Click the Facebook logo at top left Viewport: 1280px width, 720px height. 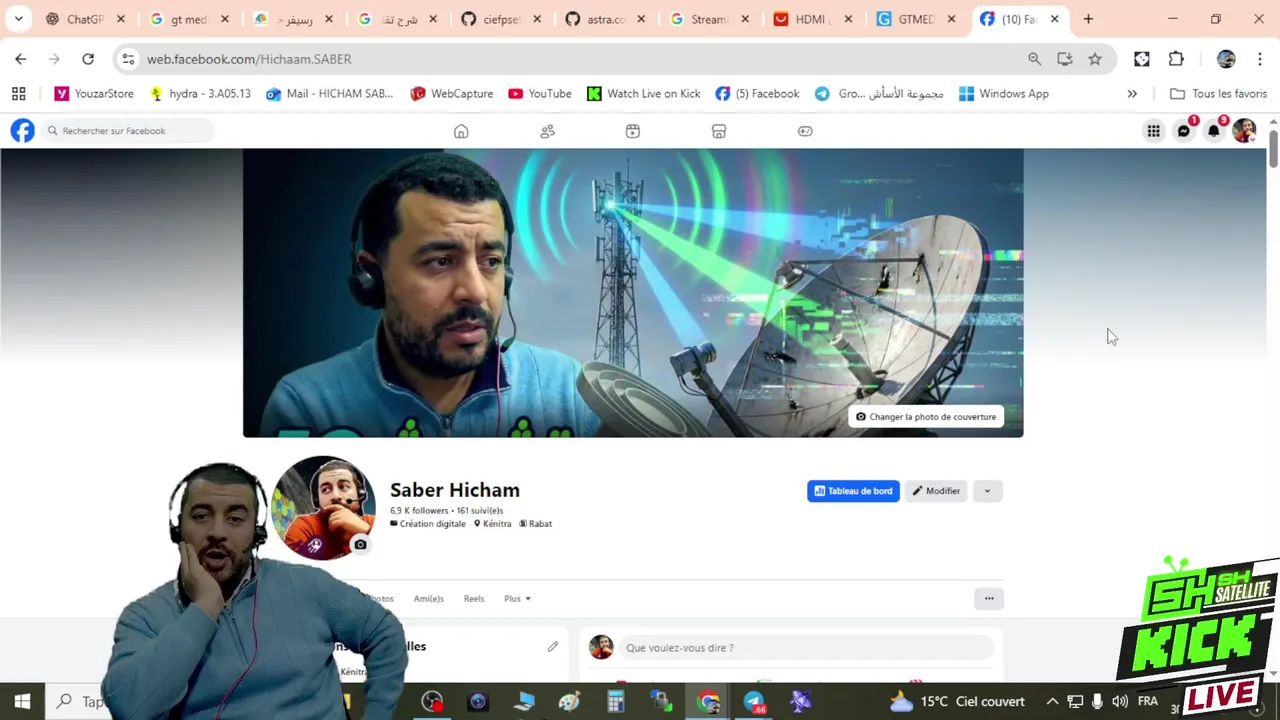point(22,131)
